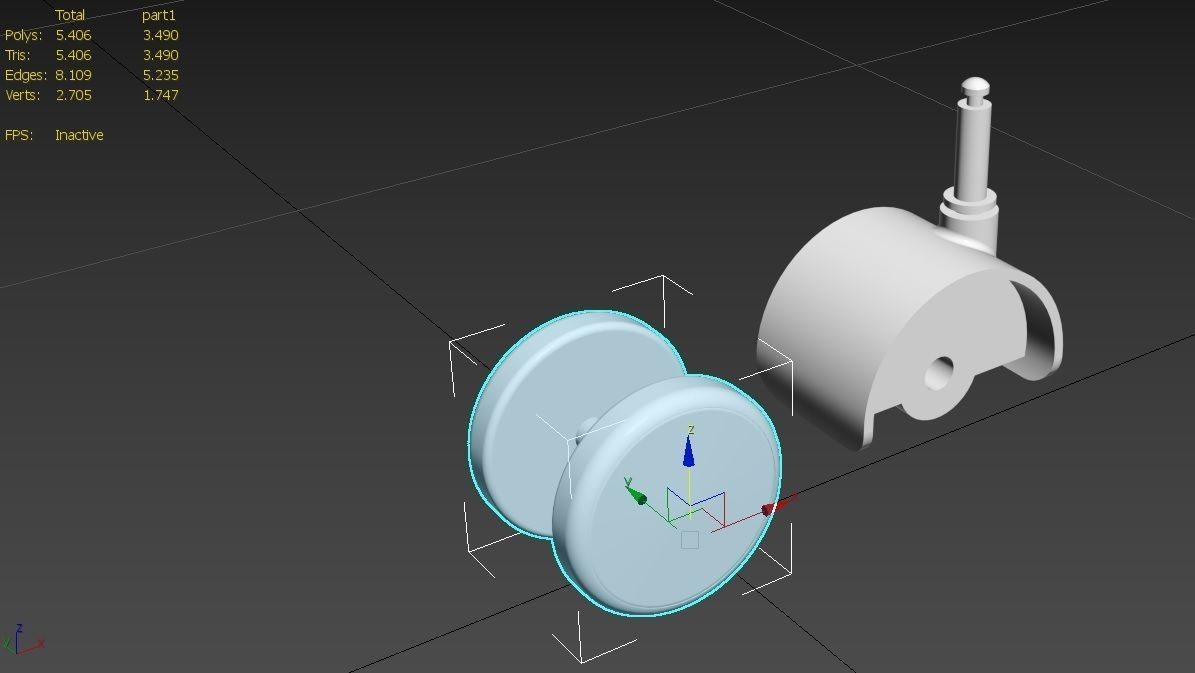Click the 'Tris:' label
The image size is (1195, 673).
(x=18, y=55)
